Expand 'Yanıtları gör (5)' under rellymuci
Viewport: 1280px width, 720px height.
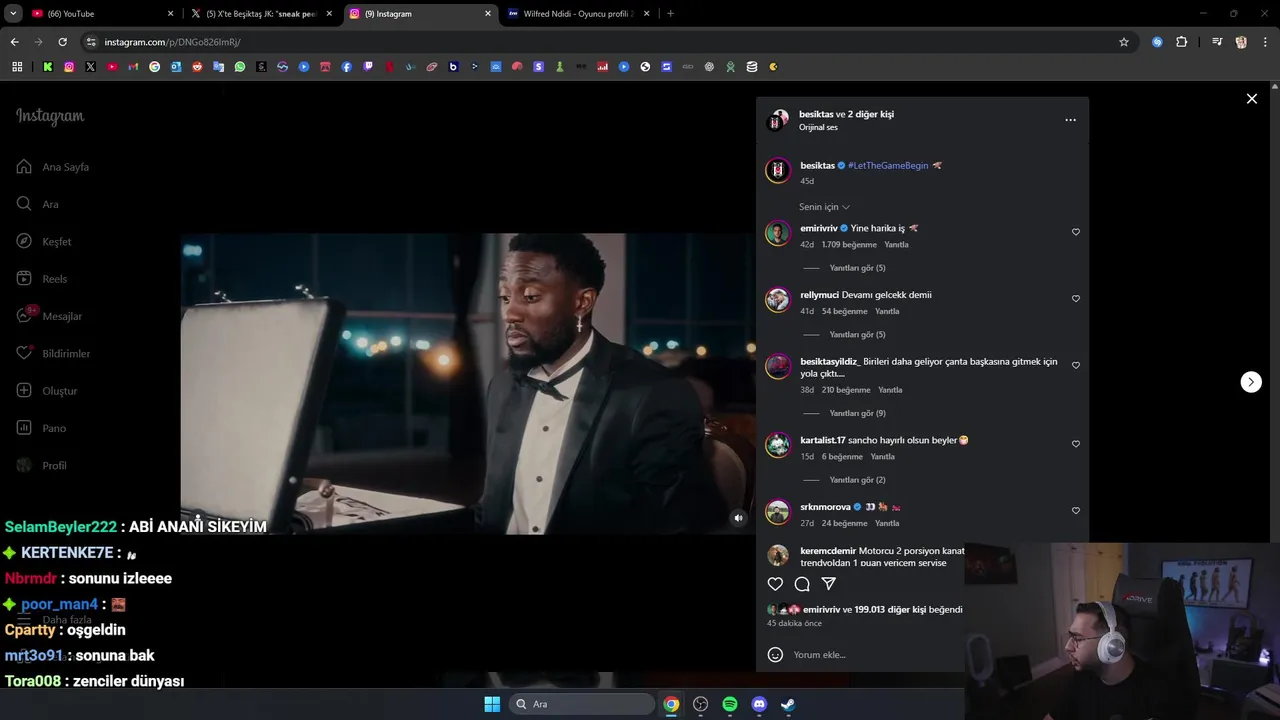[857, 335]
